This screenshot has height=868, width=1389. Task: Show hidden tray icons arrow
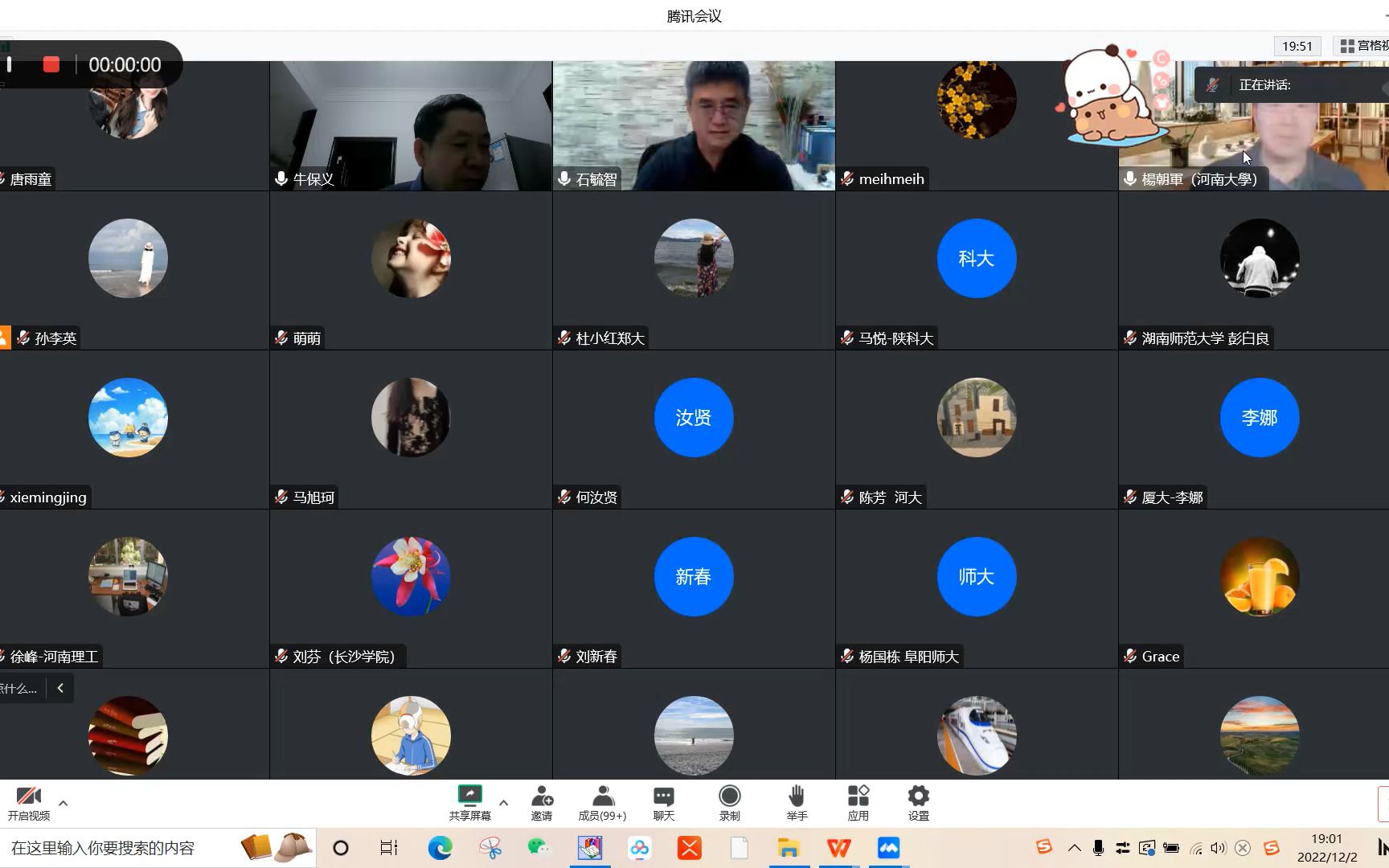pyautogui.click(x=1075, y=848)
